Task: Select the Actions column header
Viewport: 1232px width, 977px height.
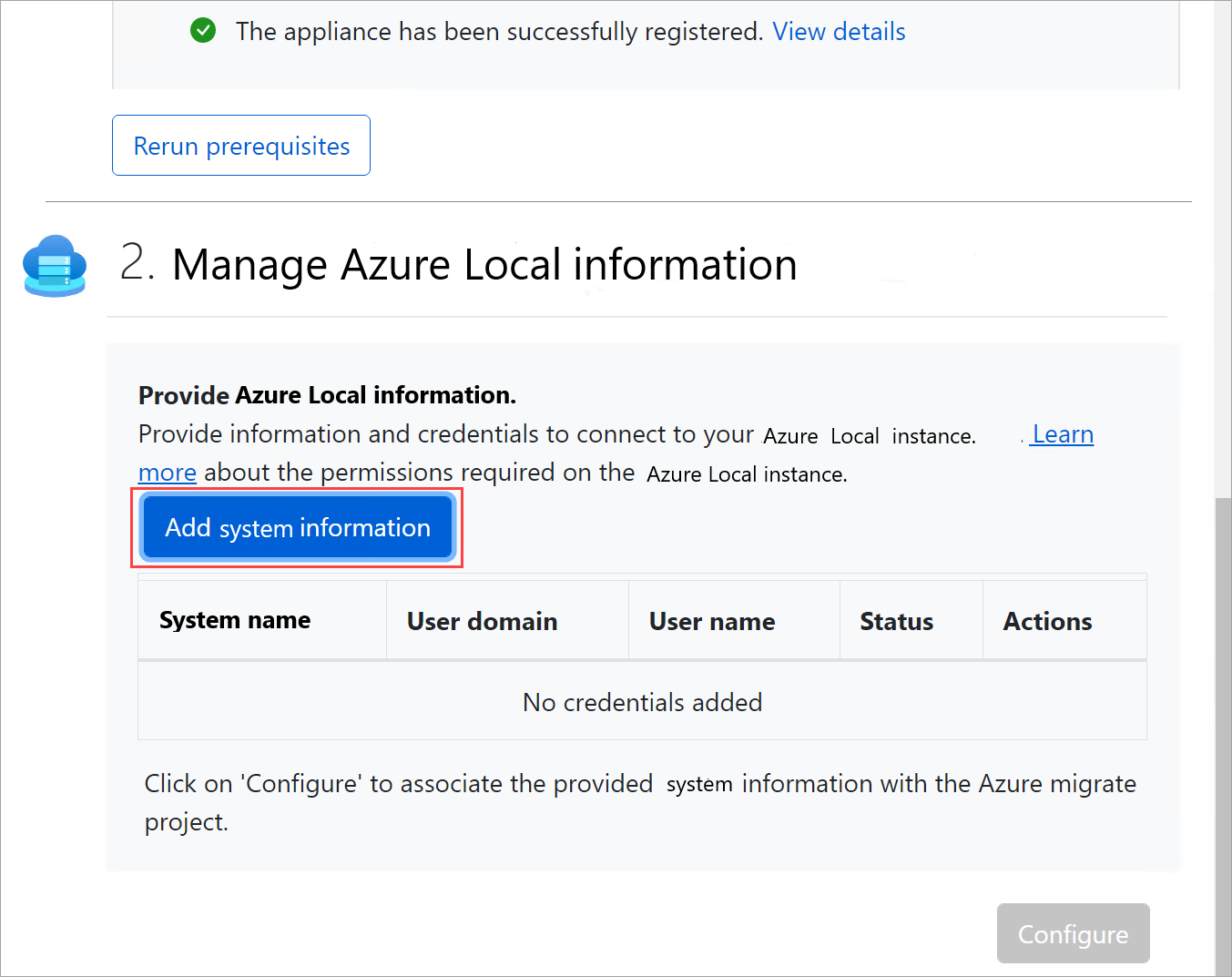Action: [x=1047, y=620]
